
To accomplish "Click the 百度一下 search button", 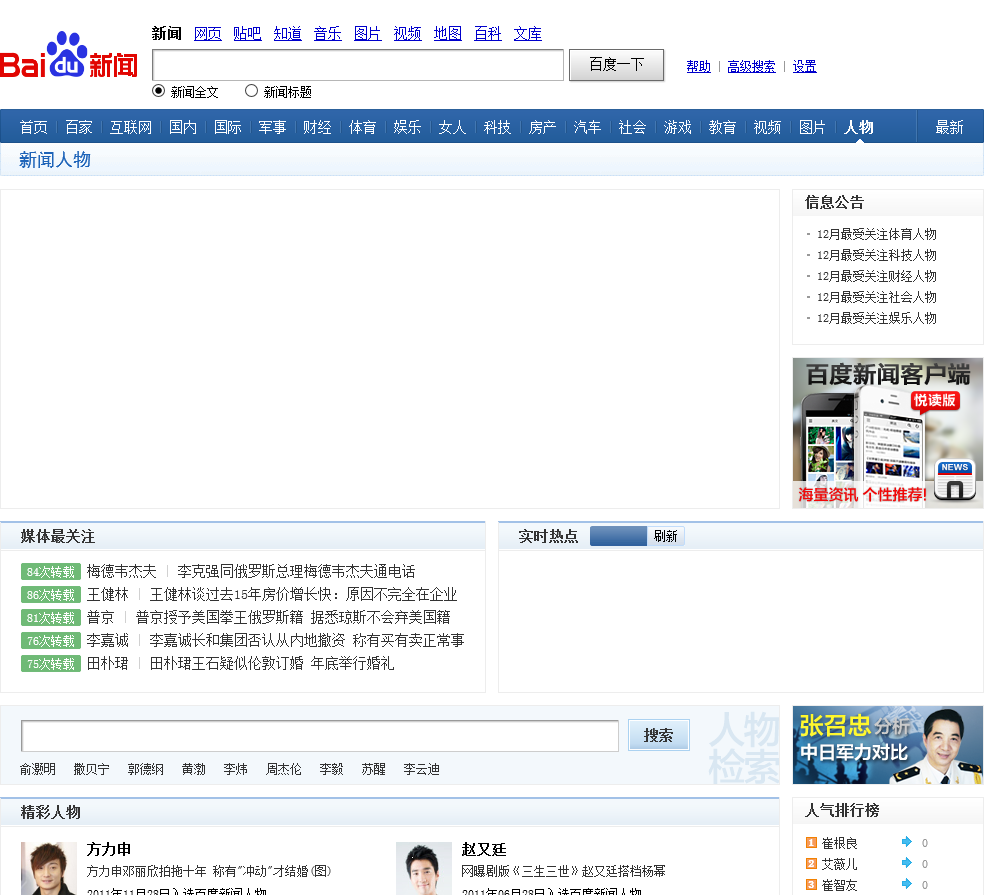I will click(x=616, y=65).
